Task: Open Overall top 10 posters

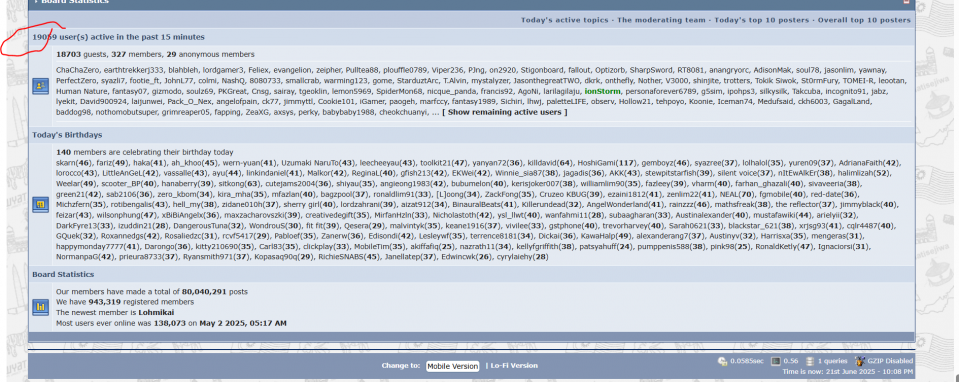Action: (x=863, y=20)
